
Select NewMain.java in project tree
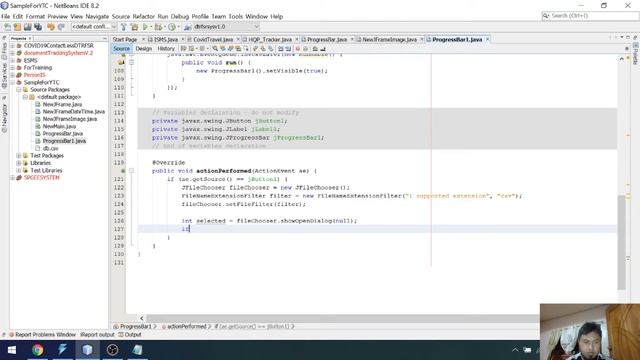click(59, 127)
